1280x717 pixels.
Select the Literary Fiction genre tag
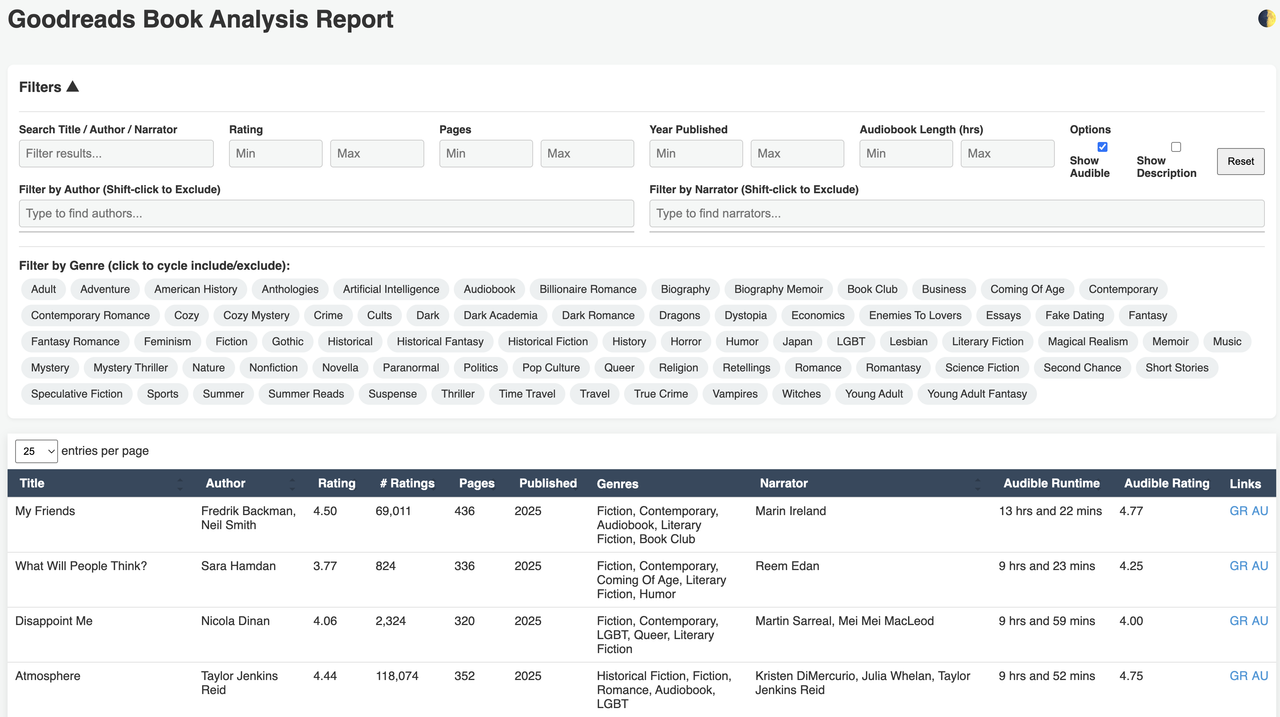pyautogui.click(x=988, y=341)
